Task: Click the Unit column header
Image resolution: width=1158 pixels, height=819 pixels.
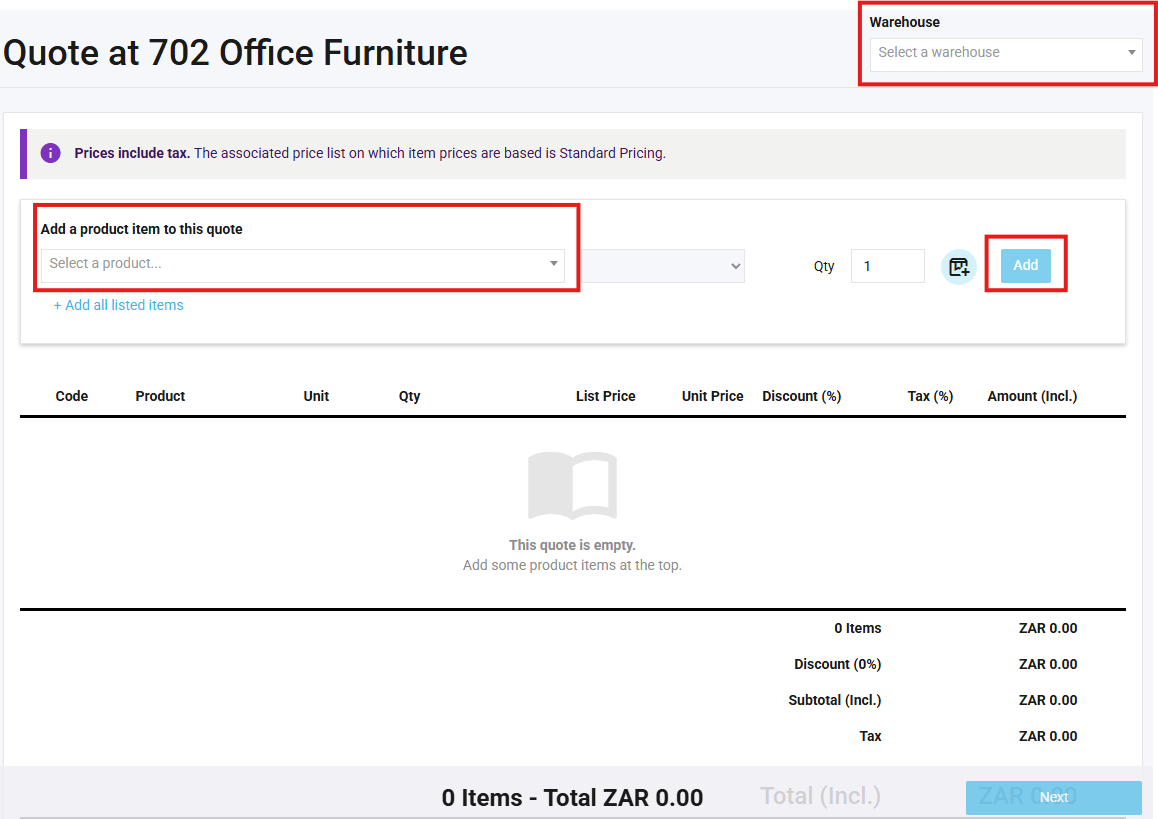Action: [316, 396]
